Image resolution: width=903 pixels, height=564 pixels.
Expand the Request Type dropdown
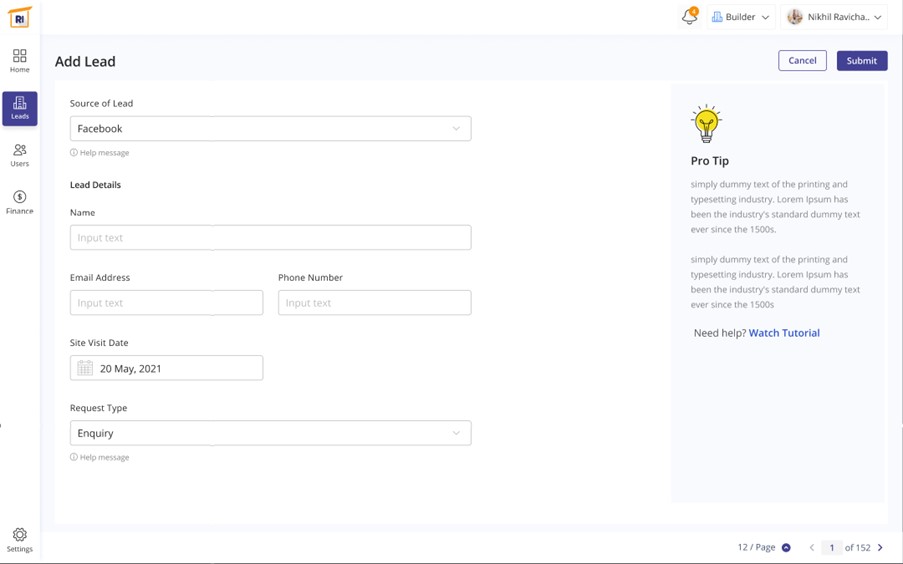[x=270, y=433]
